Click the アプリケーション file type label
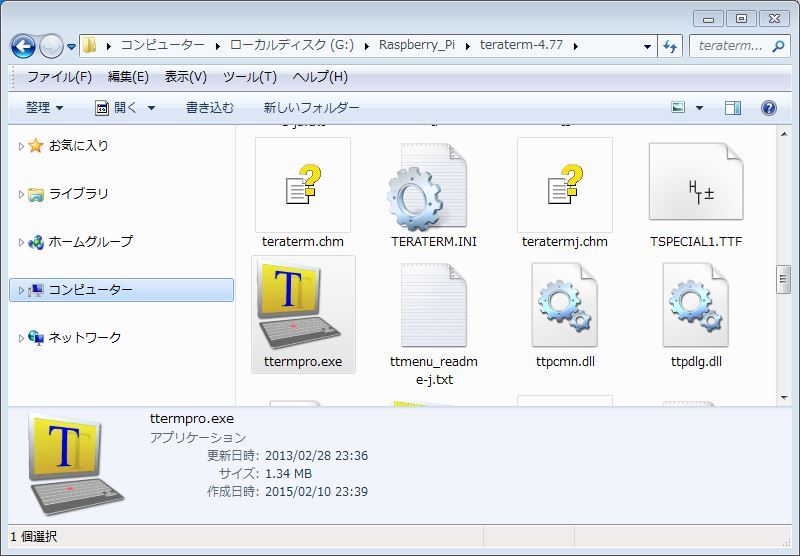Screen dimensions: 800x556 point(198,438)
